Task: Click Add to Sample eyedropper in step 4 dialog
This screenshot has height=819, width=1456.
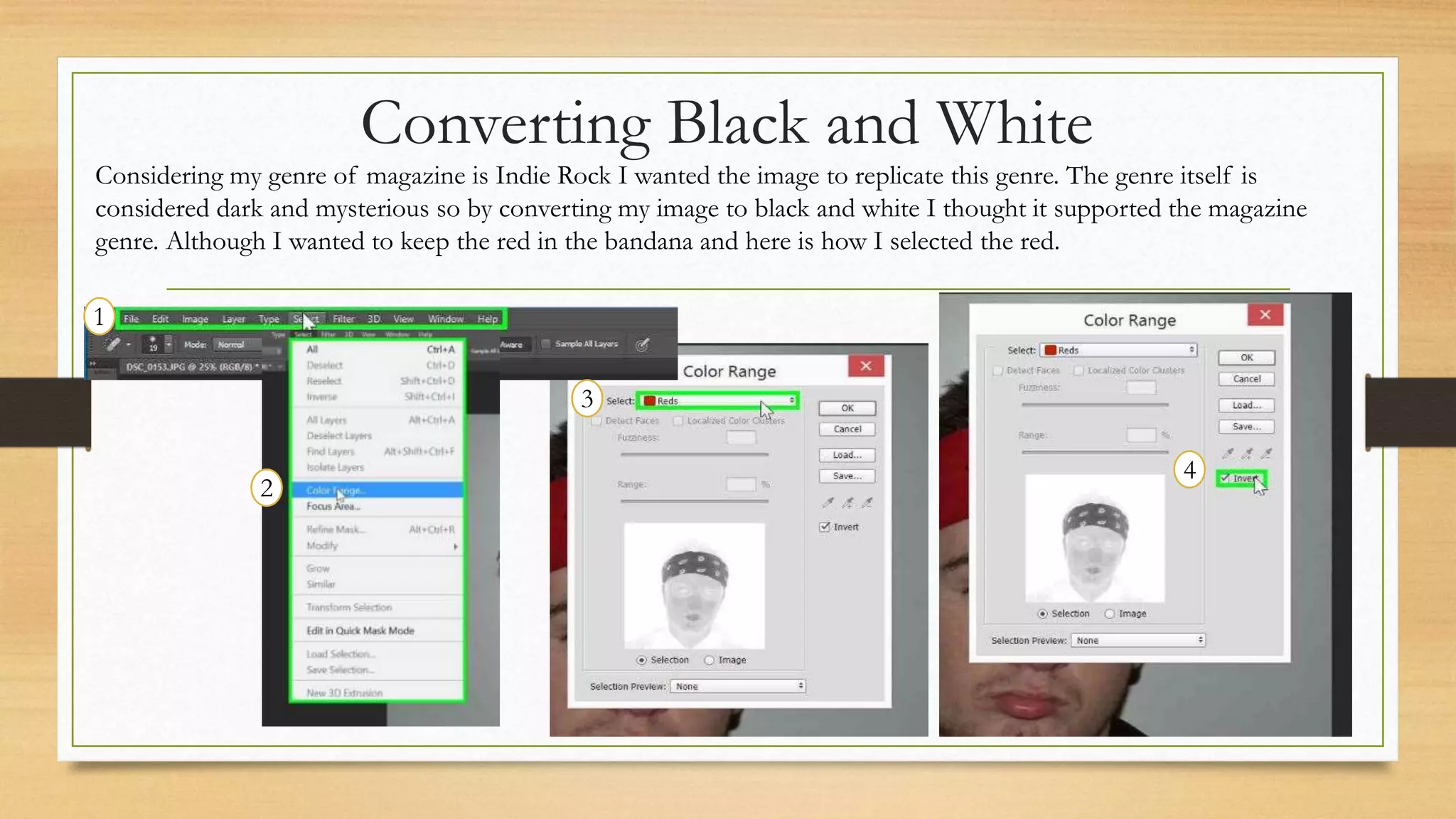Action: (x=1247, y=454)
